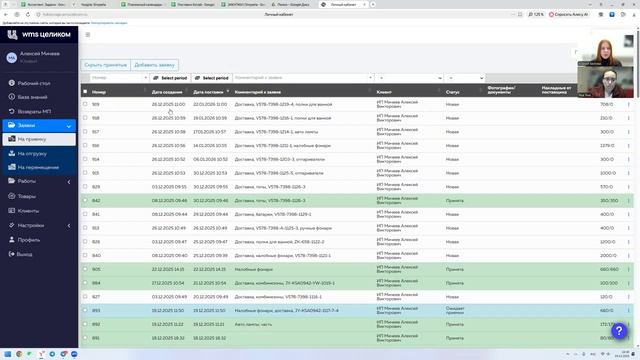Check the checkbox for order 918
The width and height of the screenshot is (640, 360).
point(85,118)
